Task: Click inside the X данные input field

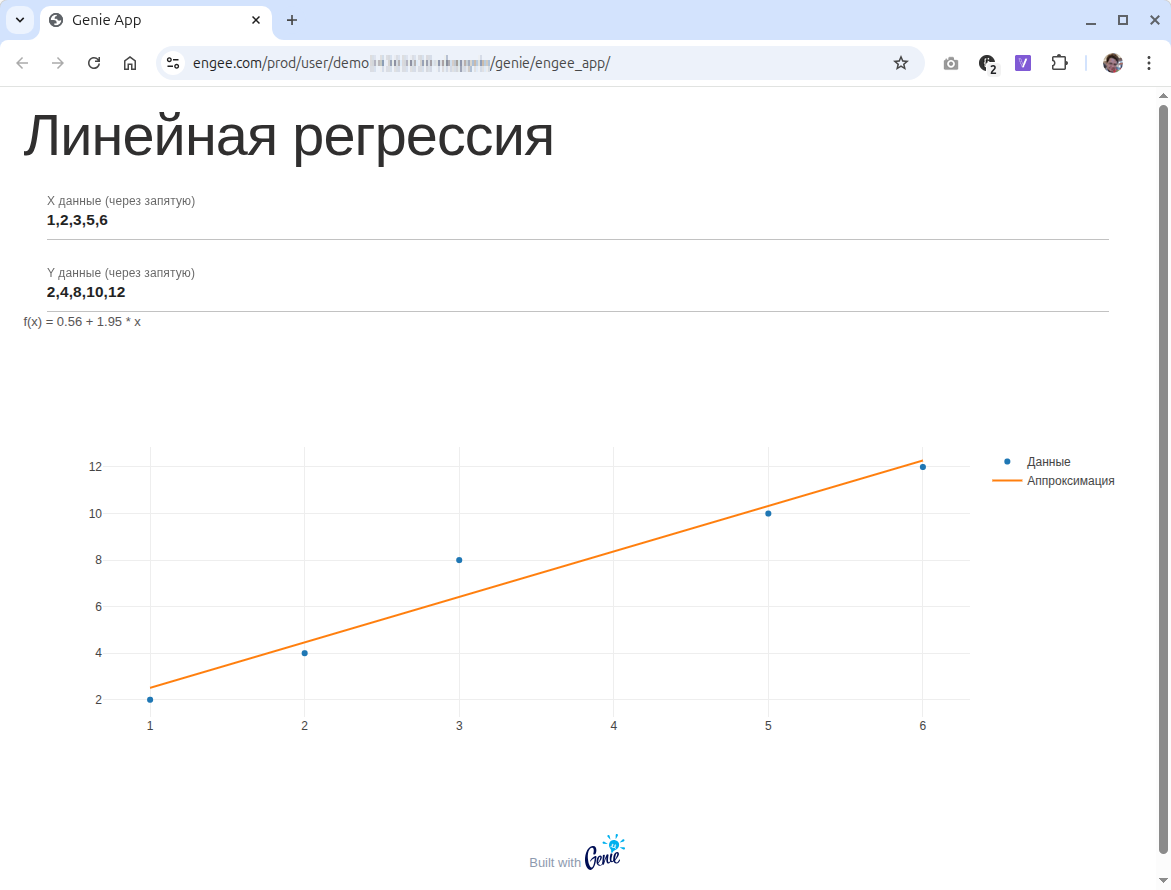Action: 400,220
